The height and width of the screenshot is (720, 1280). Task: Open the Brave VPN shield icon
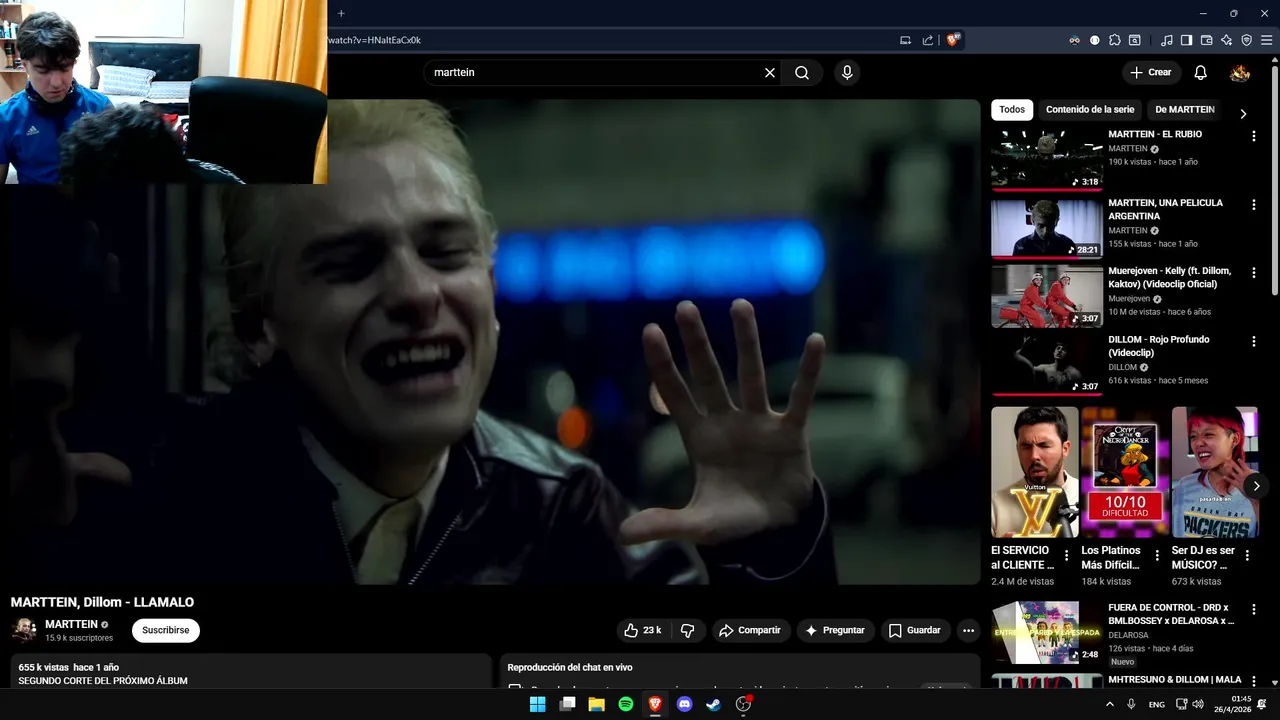pyautogui.click(x=1246, y=41)
